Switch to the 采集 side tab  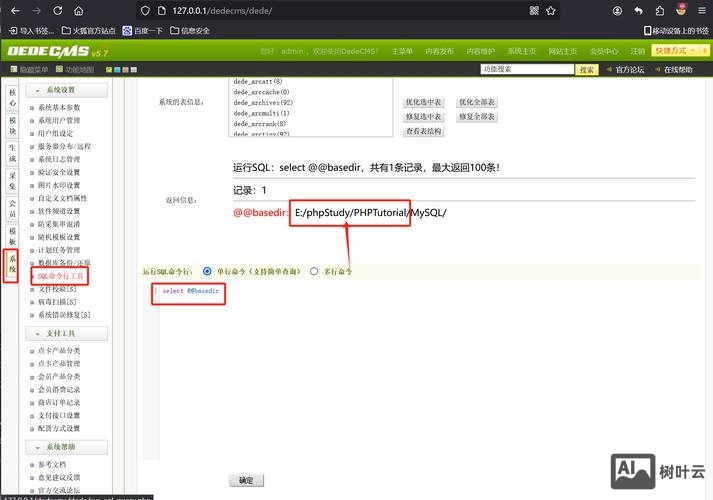(x=12, y=181)
